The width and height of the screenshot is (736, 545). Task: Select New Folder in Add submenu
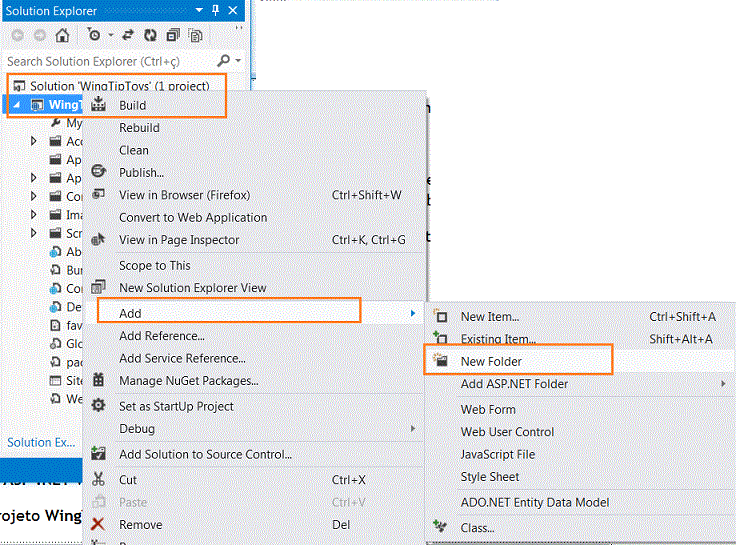(491, 361)
